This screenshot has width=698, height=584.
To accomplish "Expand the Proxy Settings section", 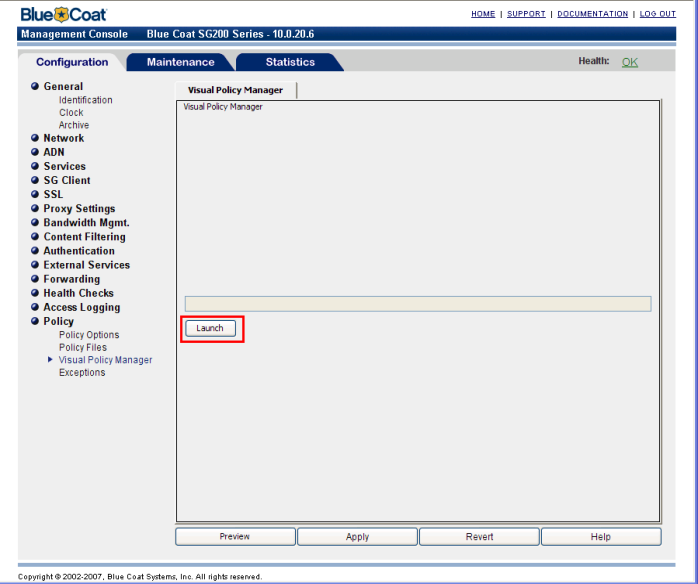I will [x=79, y=208].
